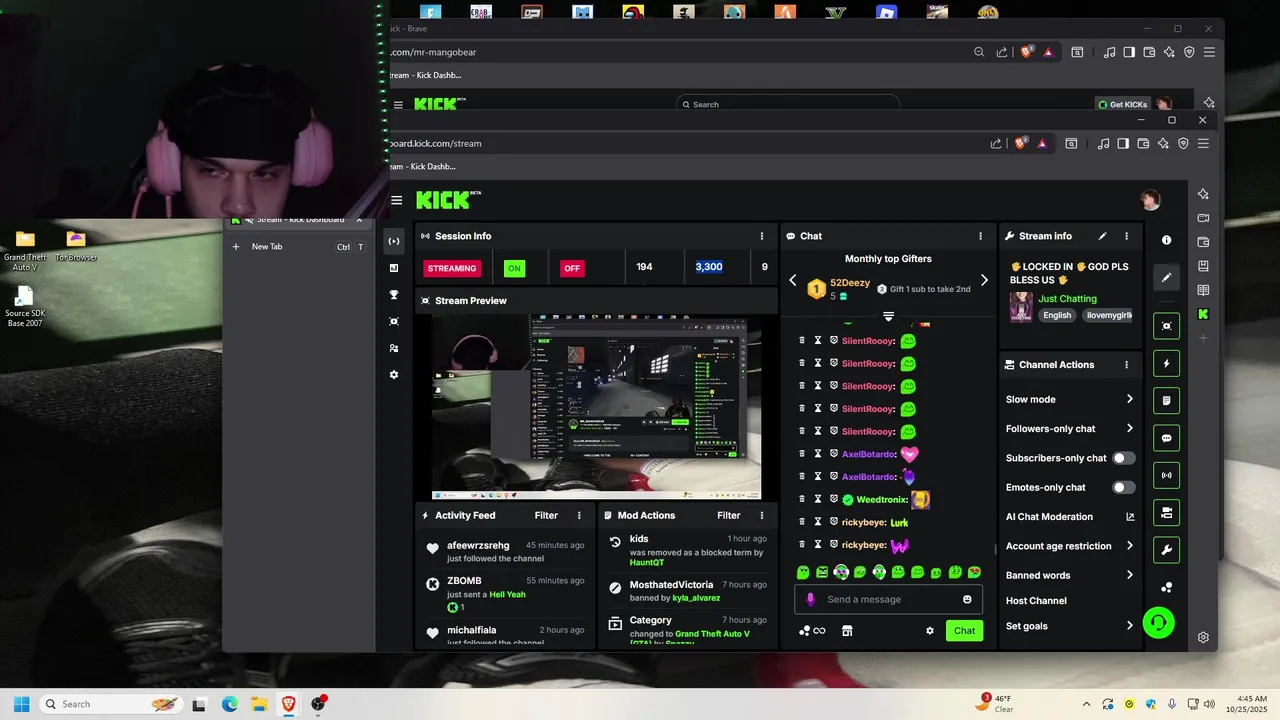Click the lightning bolt quick-action button
1280x720 pixels.
pos(1166,364)
